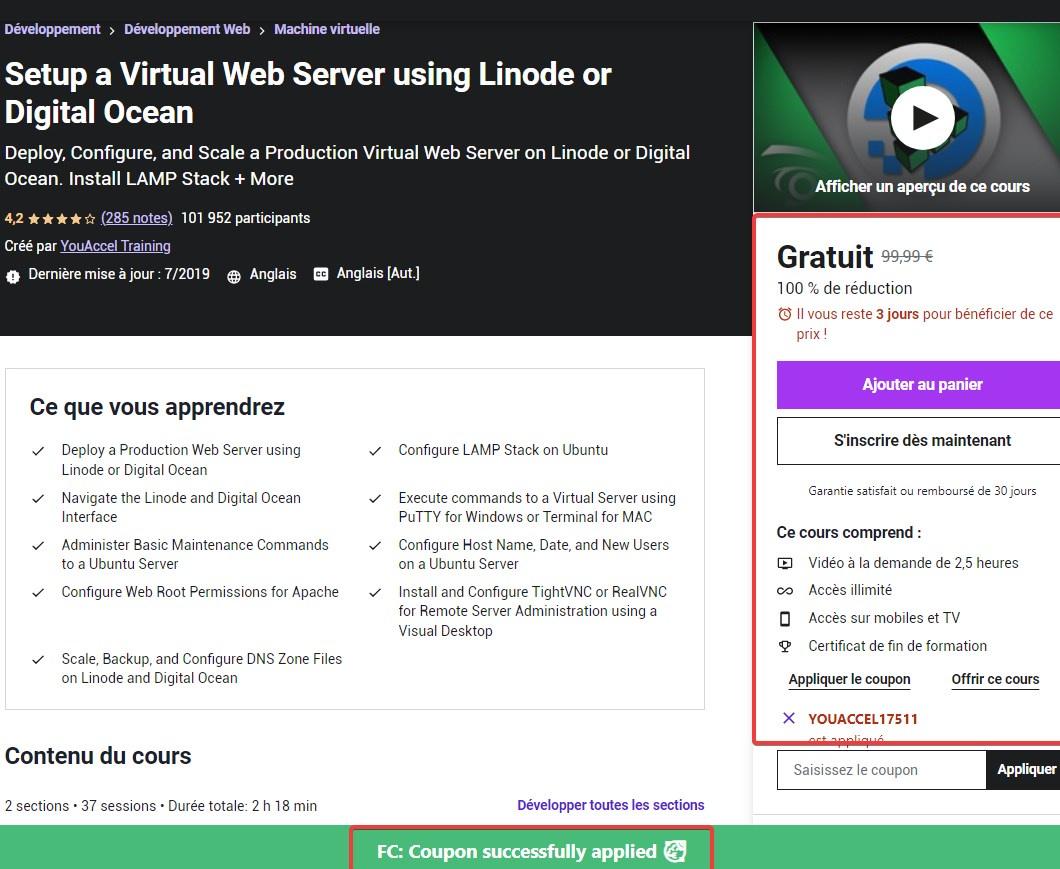
Task: Click "Configure Host Name, Date, and New Users" item
Action: click(533, 555)
